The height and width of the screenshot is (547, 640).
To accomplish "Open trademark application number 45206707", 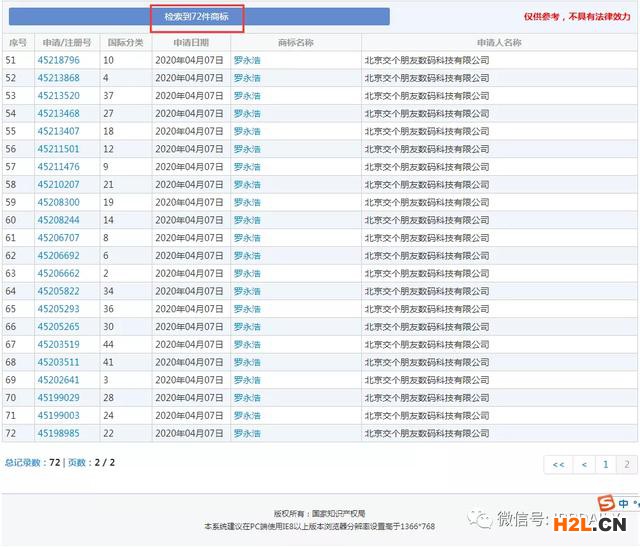I will 58,238.
